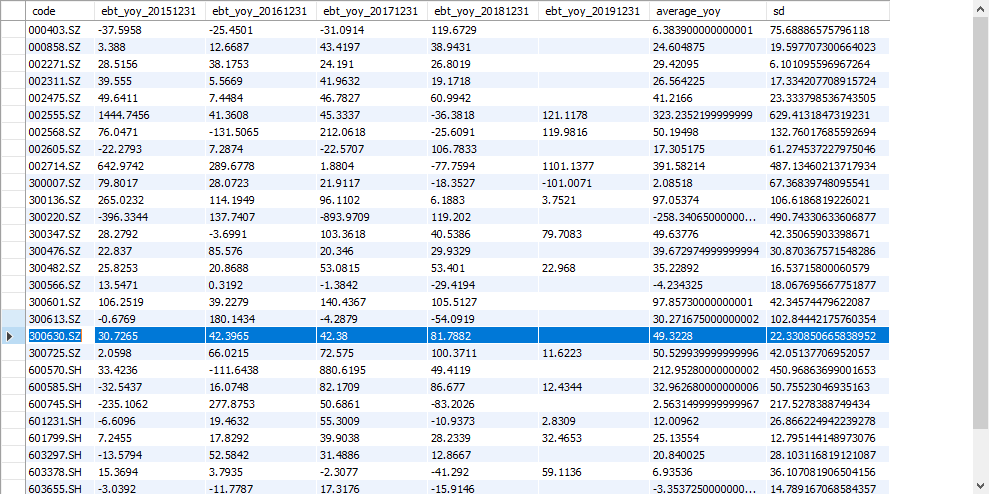Select highlighted code cell 300630.SZ
The width and height of the screenshot is (989, 494).
pyautogui.click(x=61, y=336)
